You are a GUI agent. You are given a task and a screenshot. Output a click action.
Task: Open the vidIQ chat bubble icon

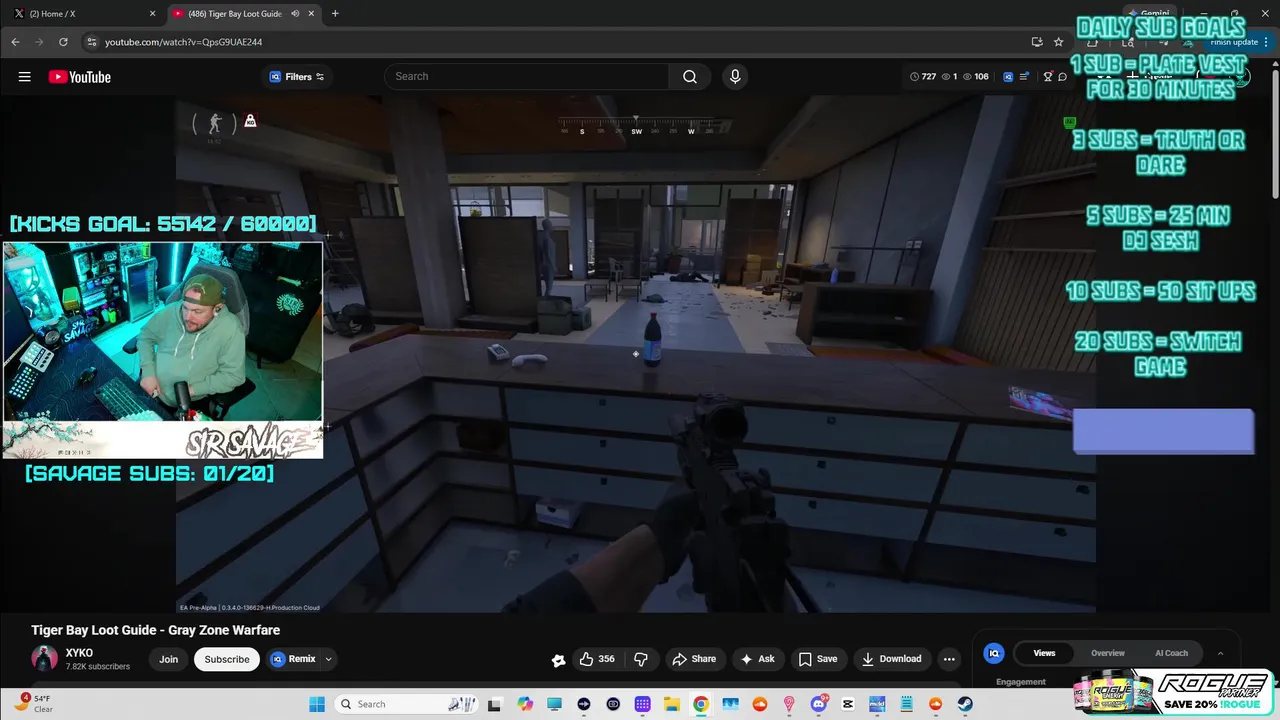pyautogui.click(x=1062, y=77)
